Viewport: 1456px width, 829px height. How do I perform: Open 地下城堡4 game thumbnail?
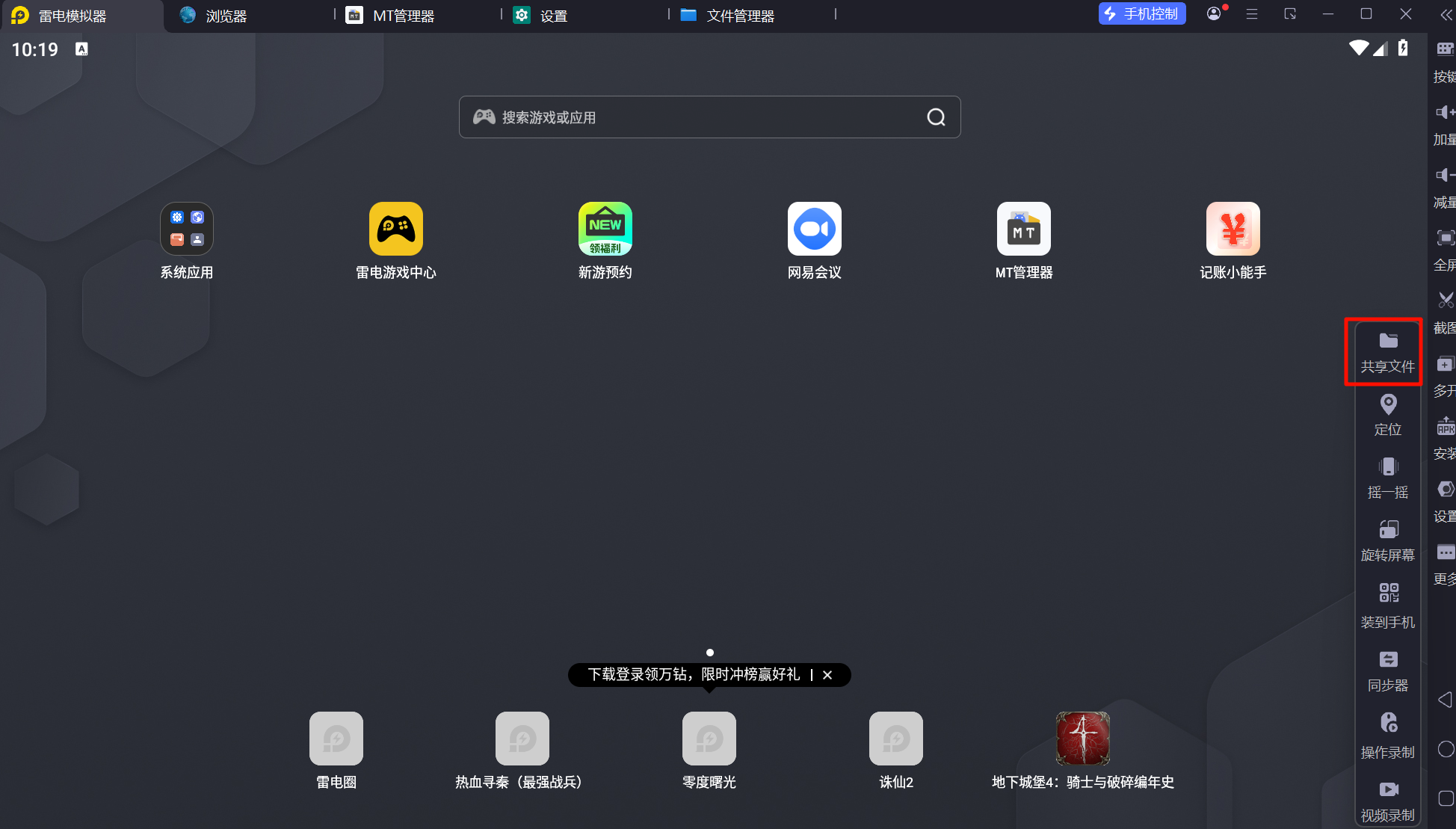tap(1082, 739)
